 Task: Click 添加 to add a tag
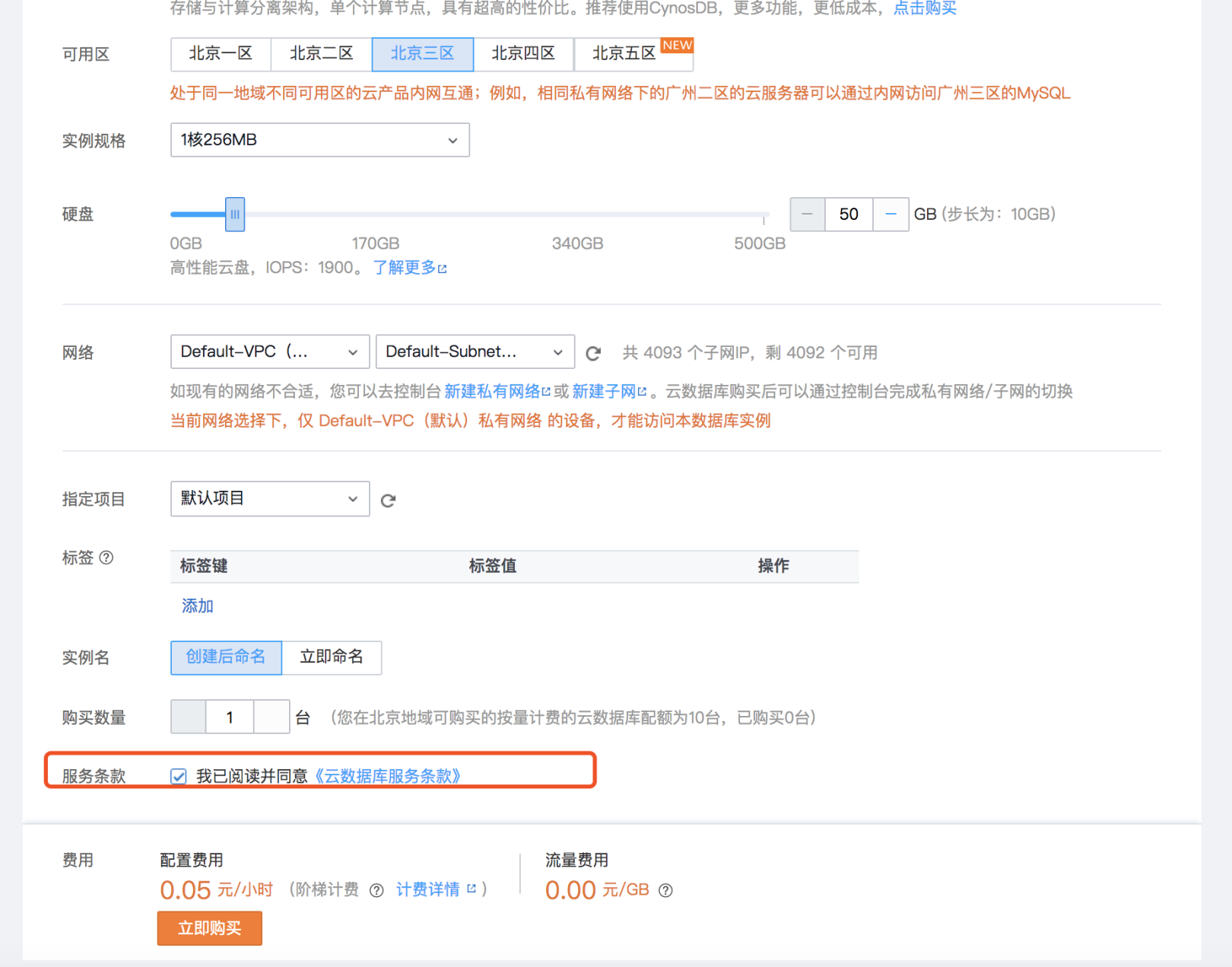point(197,606)
